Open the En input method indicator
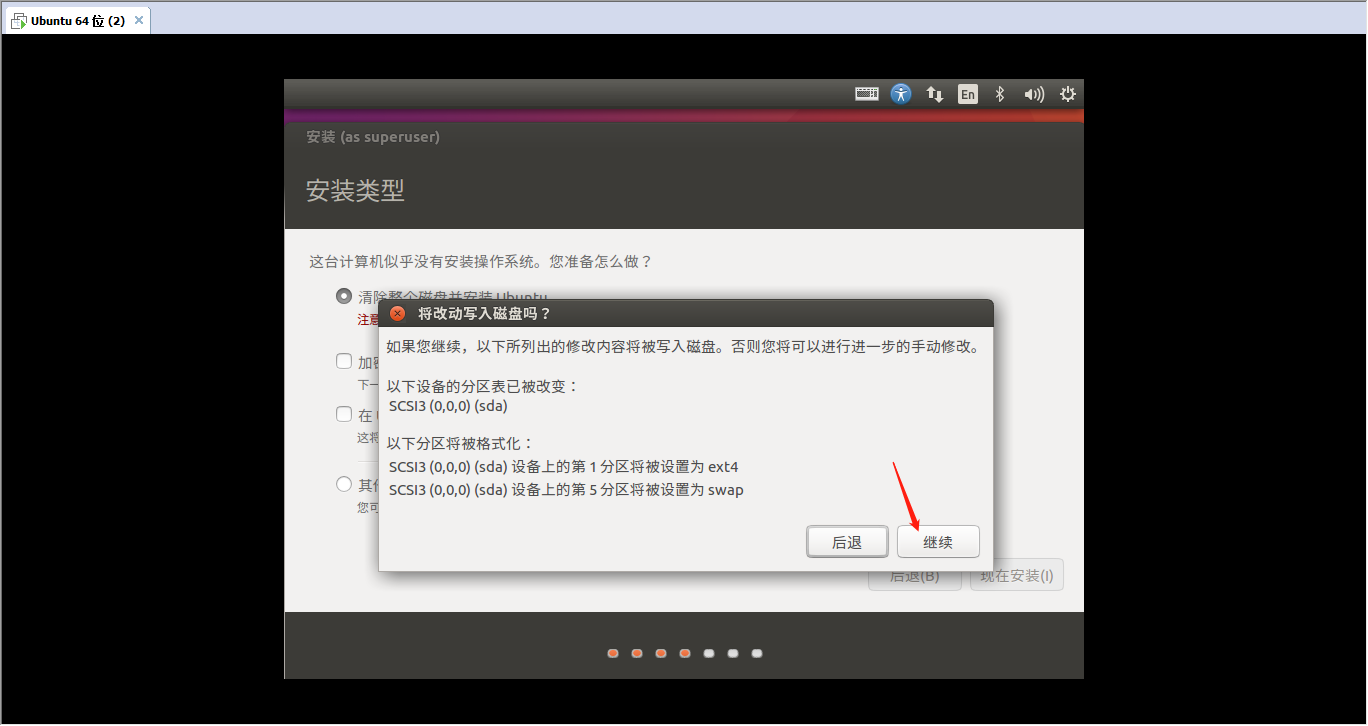Image resolution: width=1368 pixels, height=726 pixels. tap(967, 94)
